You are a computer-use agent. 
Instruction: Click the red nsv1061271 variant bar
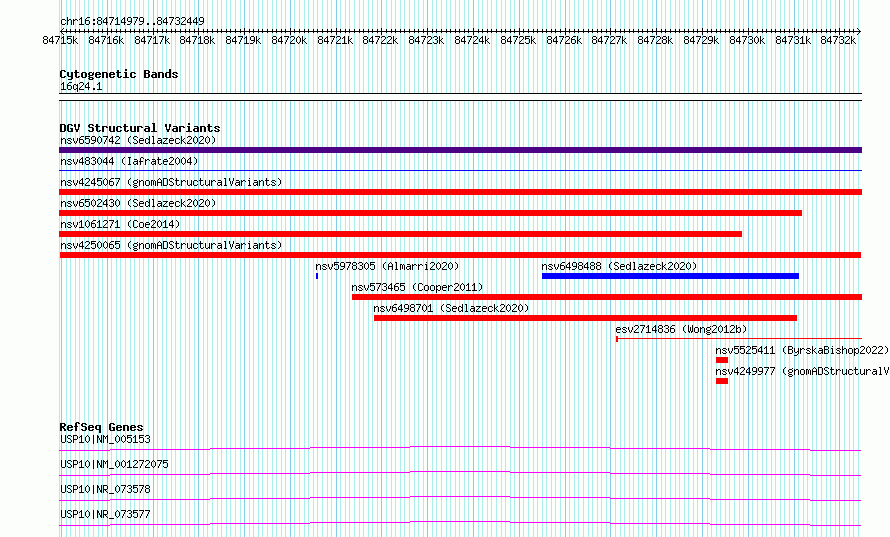tap(400, 234)
